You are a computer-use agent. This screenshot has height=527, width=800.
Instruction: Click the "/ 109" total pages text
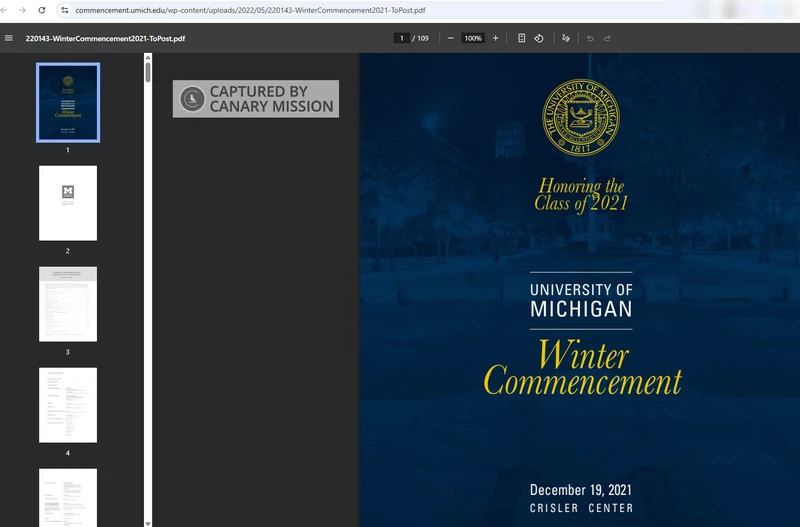tap(420, 38)
